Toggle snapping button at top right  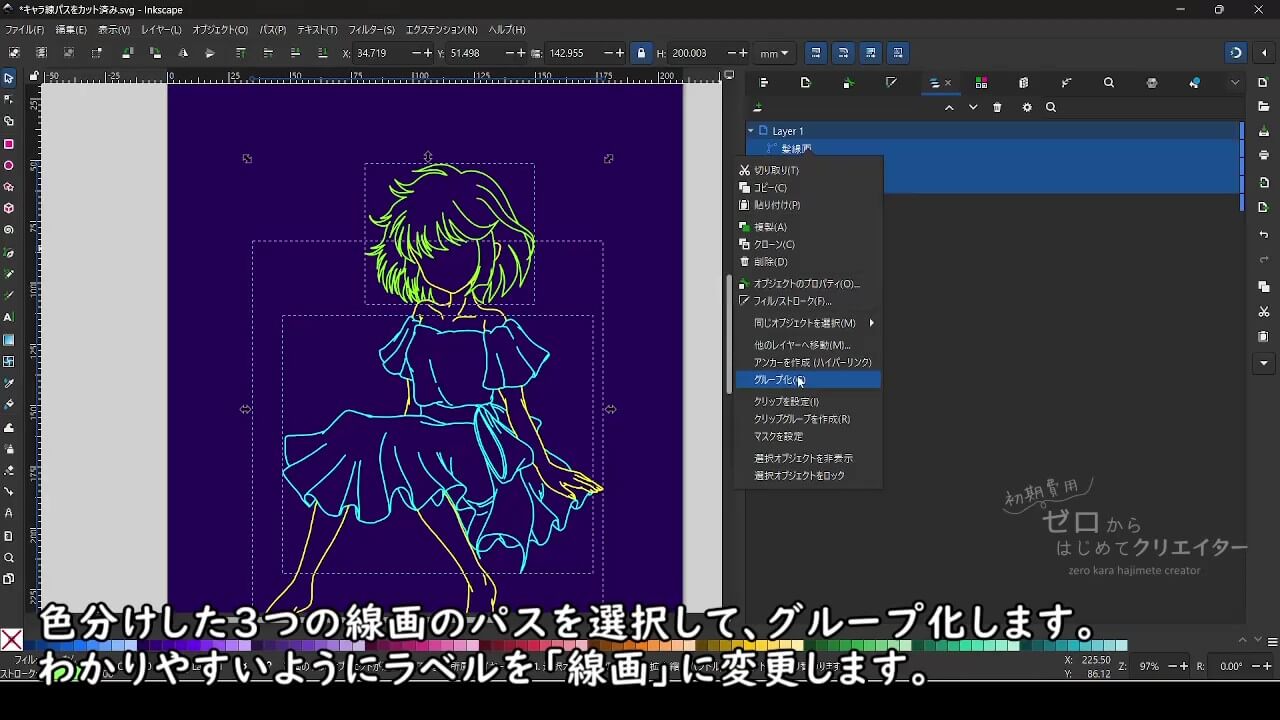coord(1236,53)
